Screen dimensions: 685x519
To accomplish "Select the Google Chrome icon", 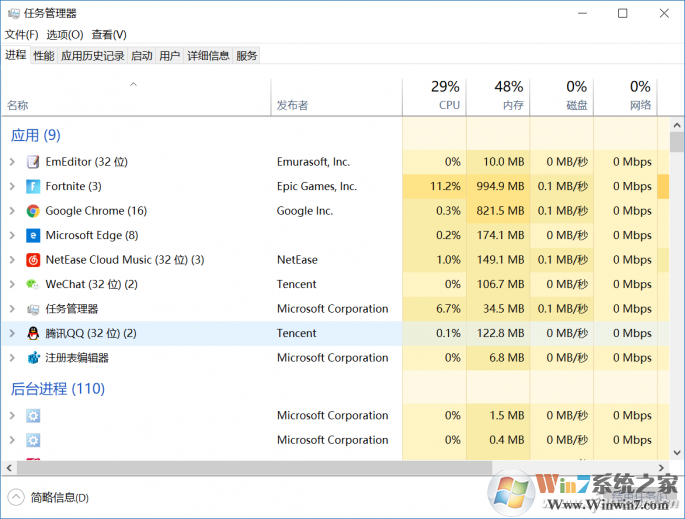I will [x=33, y=211].
